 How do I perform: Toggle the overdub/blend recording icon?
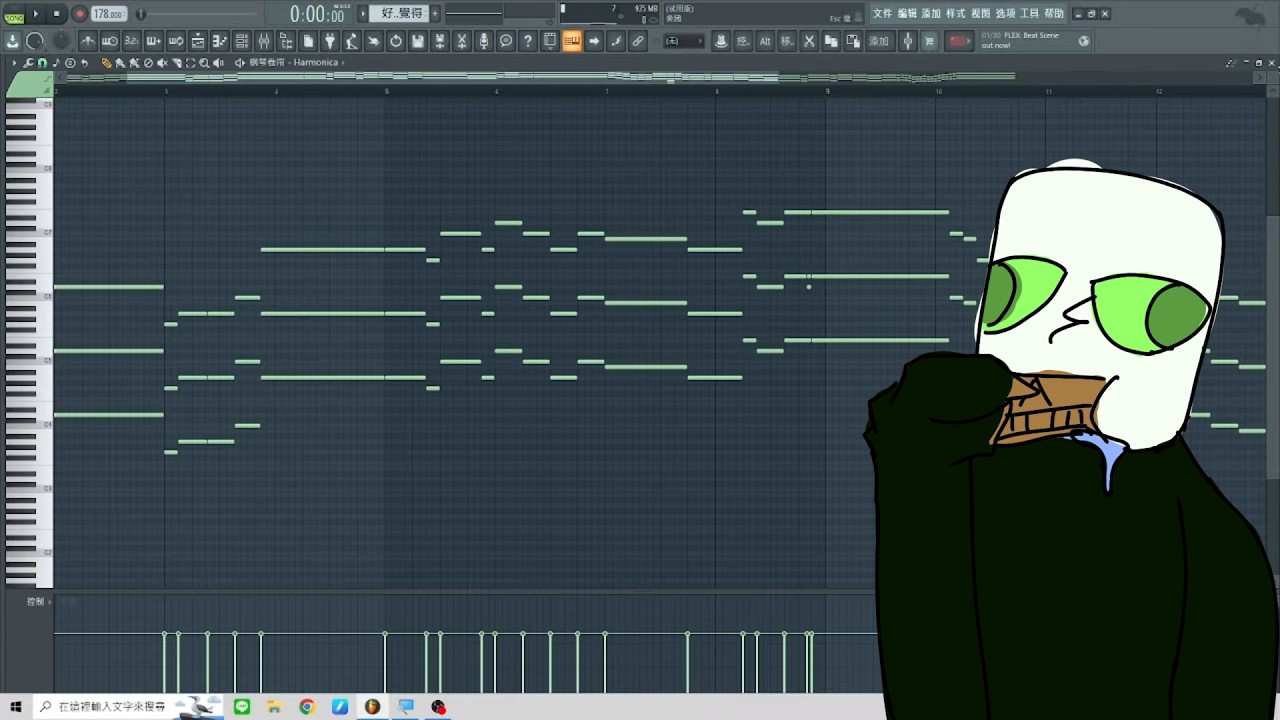coord(154,41)
